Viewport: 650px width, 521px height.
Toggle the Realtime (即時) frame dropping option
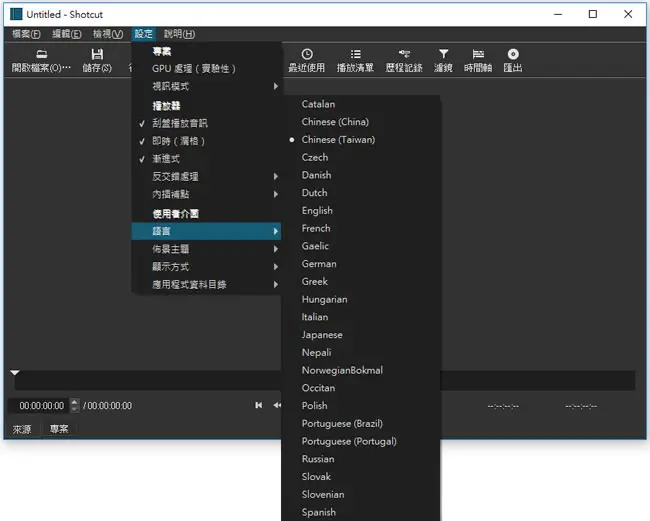pyautogui.click(x=206, y=141)
